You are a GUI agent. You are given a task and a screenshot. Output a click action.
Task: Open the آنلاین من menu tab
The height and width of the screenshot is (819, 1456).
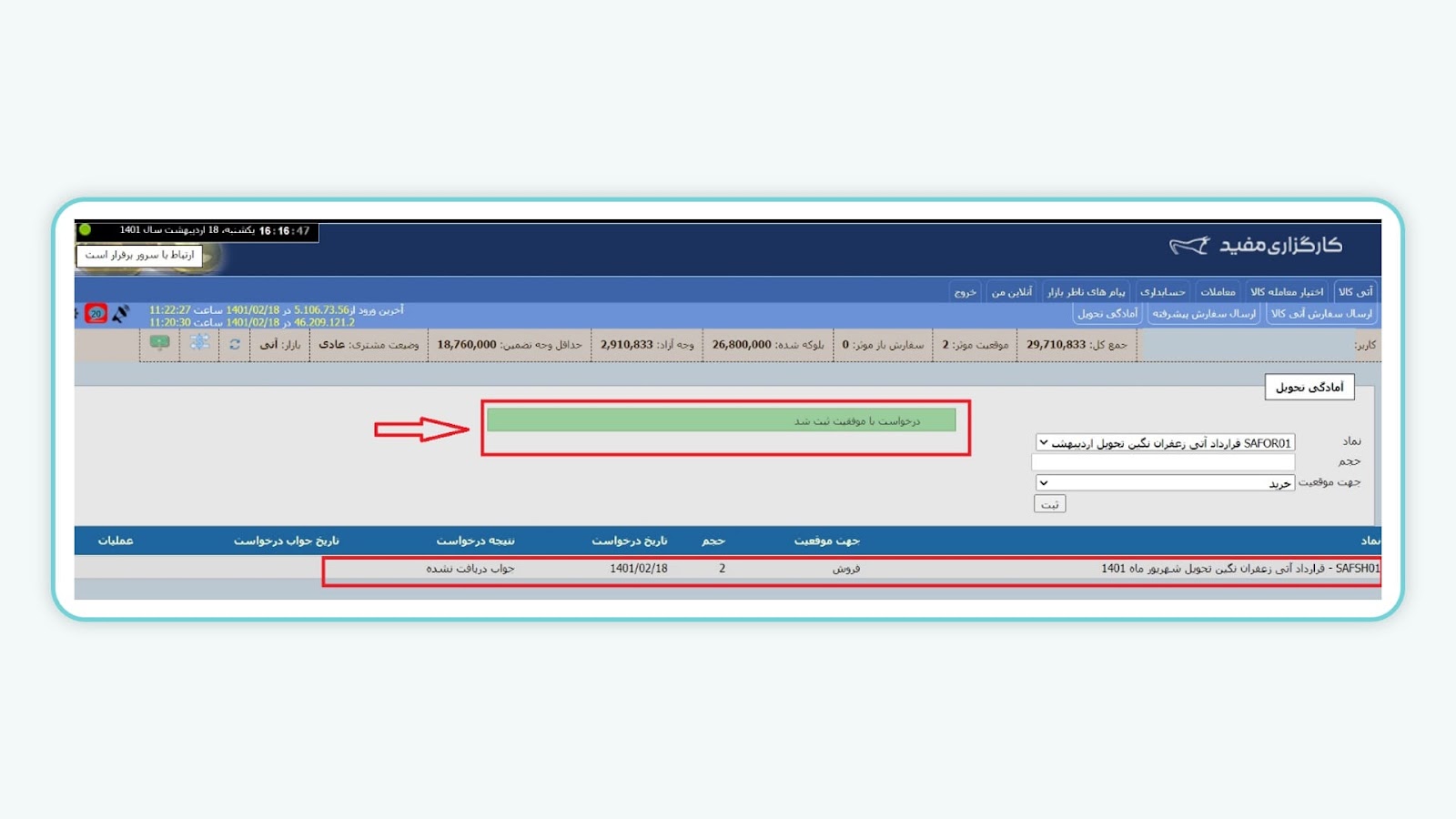click(x=1011, y=292)
